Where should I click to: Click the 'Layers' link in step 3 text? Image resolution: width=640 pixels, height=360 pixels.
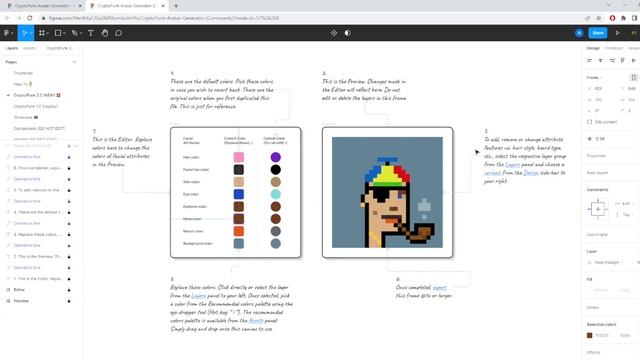[198, 296]
